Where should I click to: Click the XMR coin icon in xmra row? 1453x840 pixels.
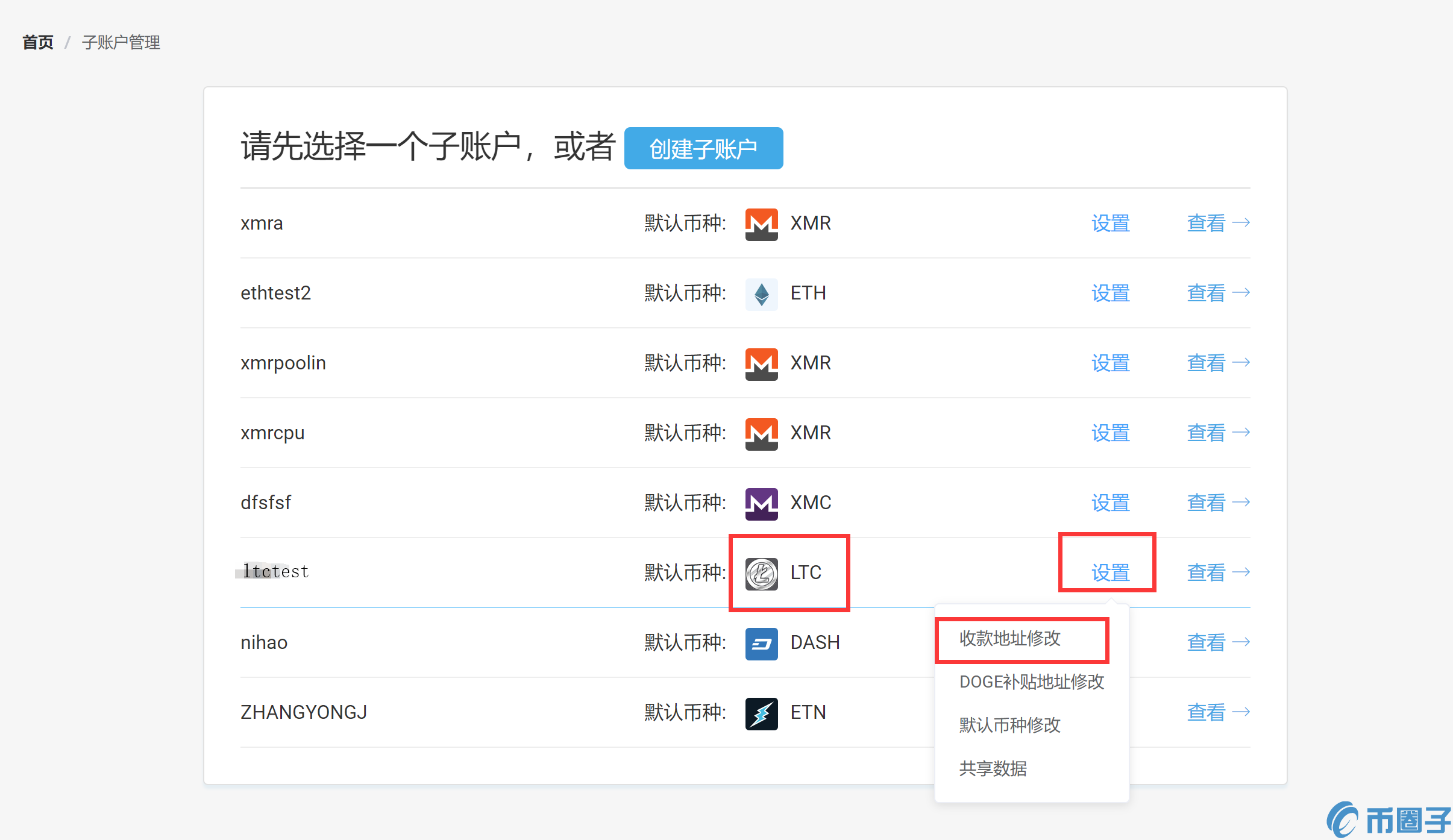tap(761, 224)
